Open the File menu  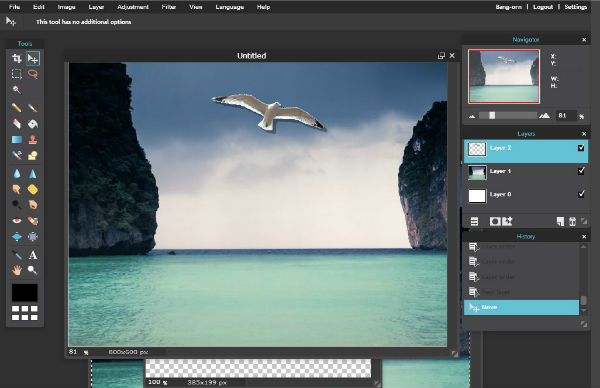pyautogui.click(x=14, y=7)
